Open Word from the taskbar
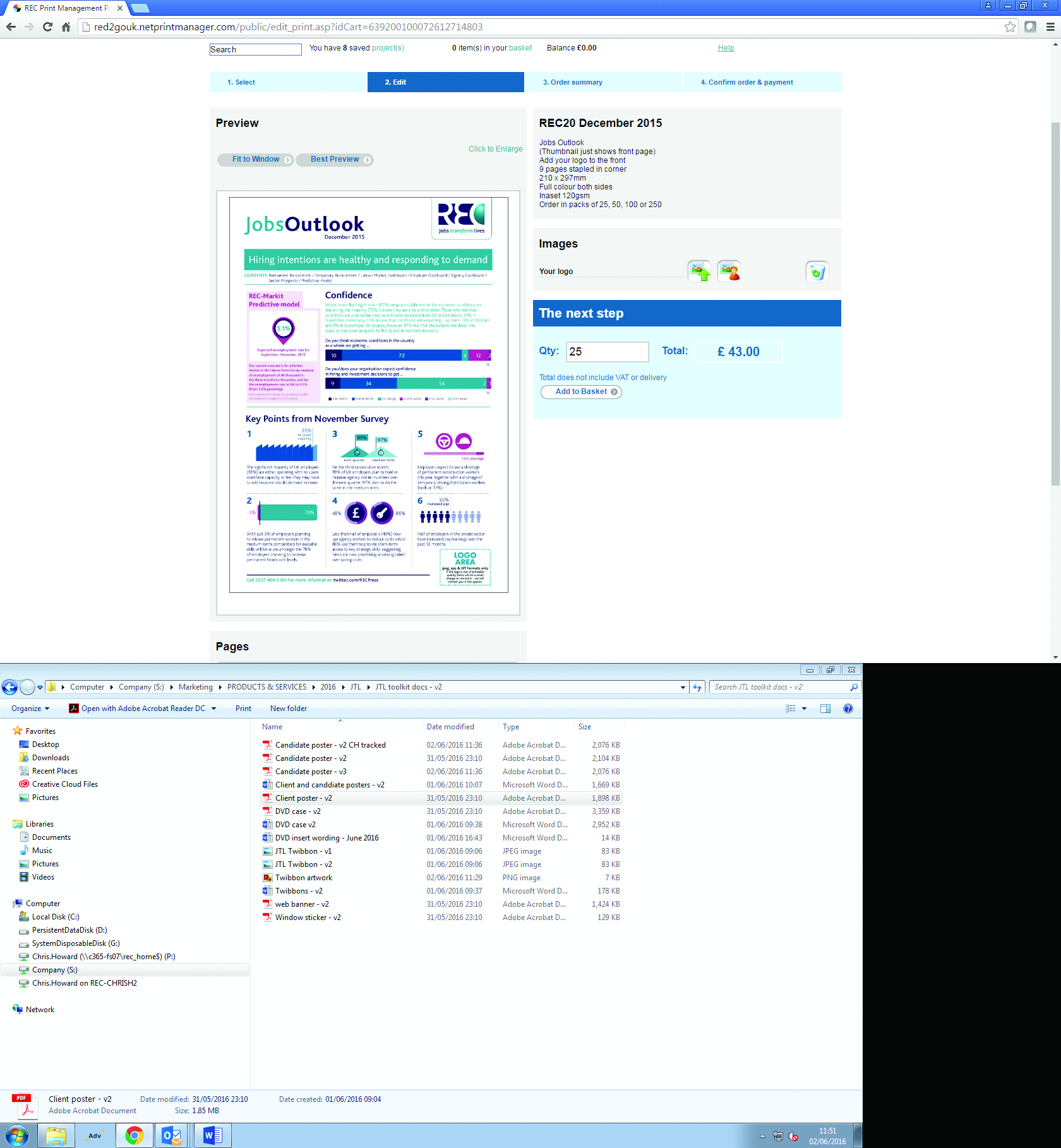 tap(212, 1135)
